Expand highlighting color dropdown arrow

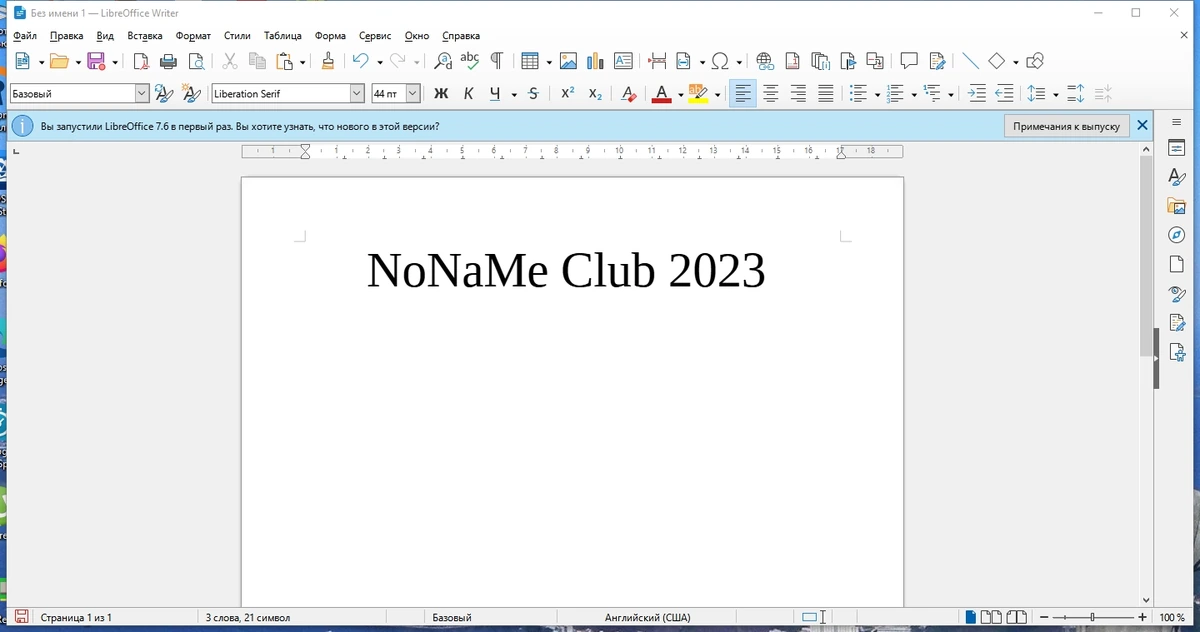717,94
